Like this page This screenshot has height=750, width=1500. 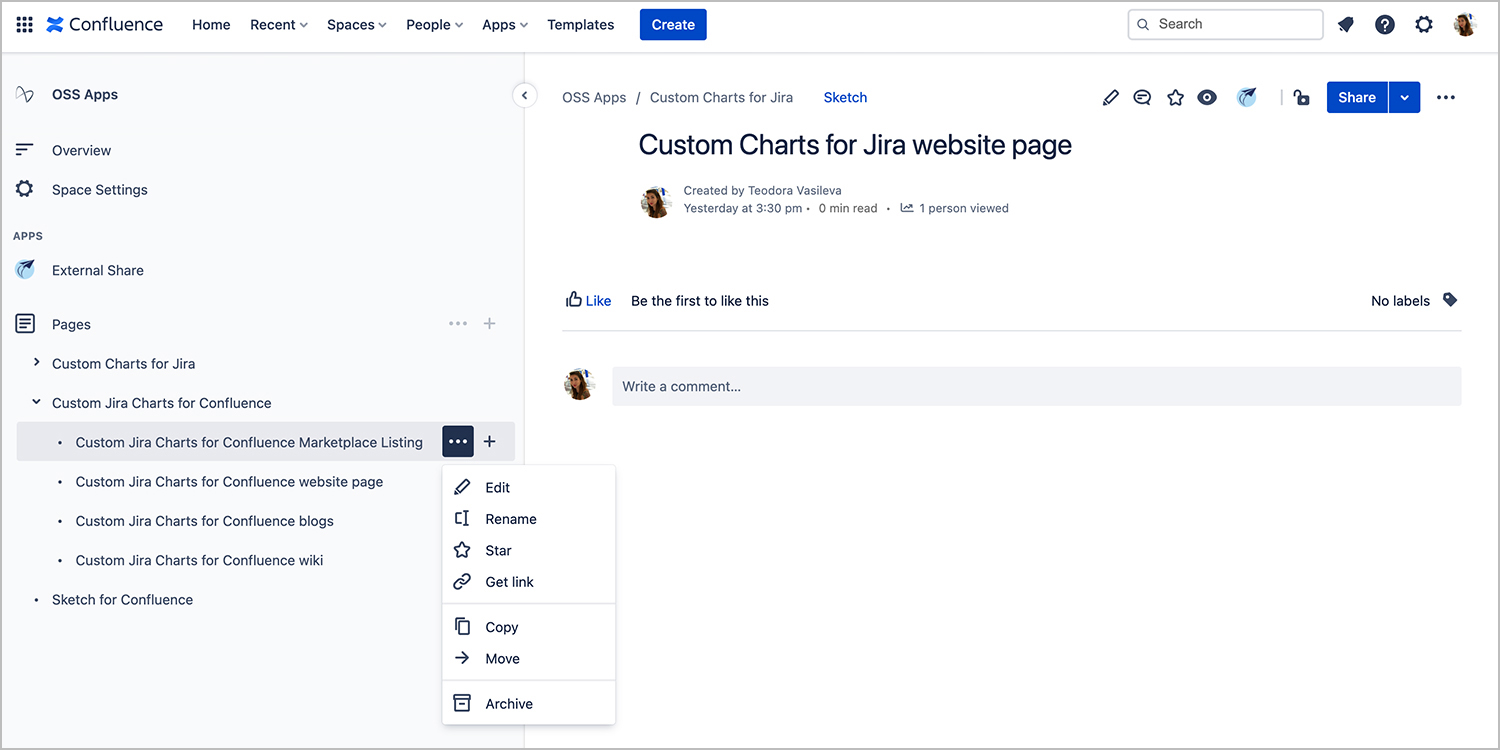(x=588, y=300)
